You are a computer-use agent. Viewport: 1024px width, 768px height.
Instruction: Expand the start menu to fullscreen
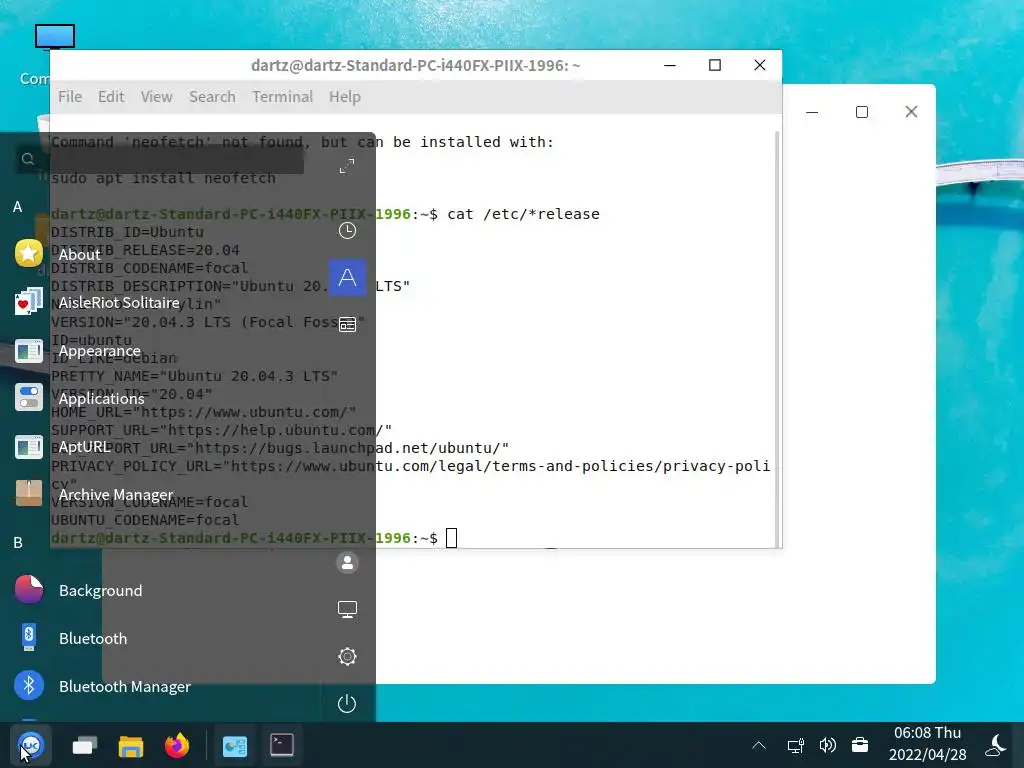pyautogui.click(x=347, y=166)
